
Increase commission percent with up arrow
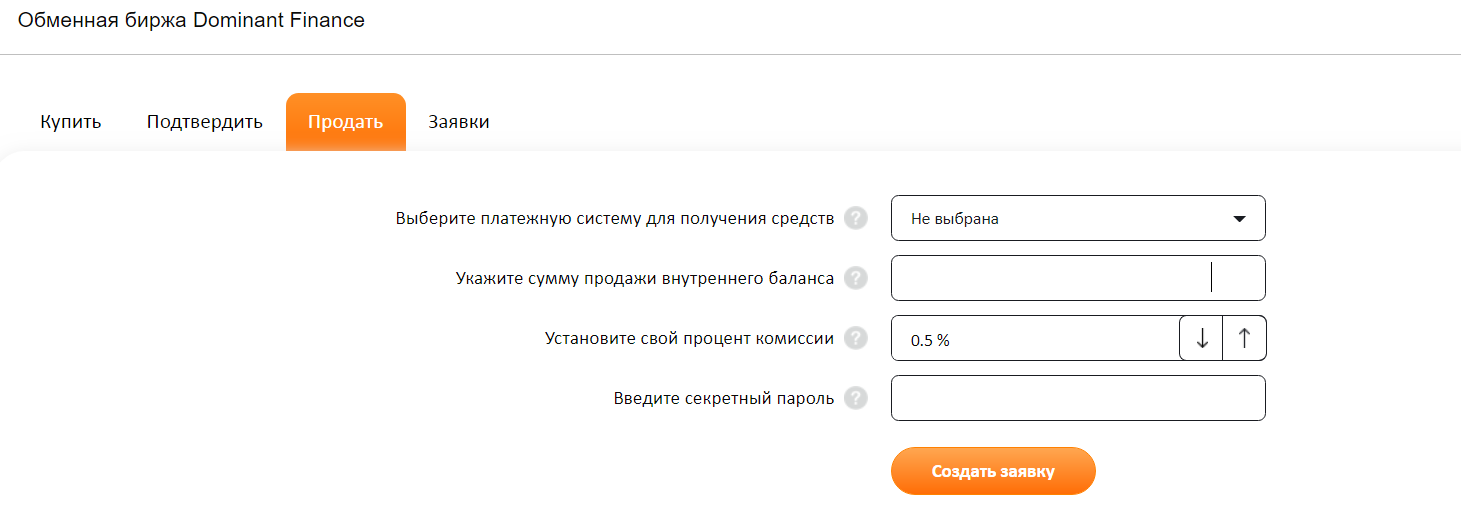[x=1244, y=338]
